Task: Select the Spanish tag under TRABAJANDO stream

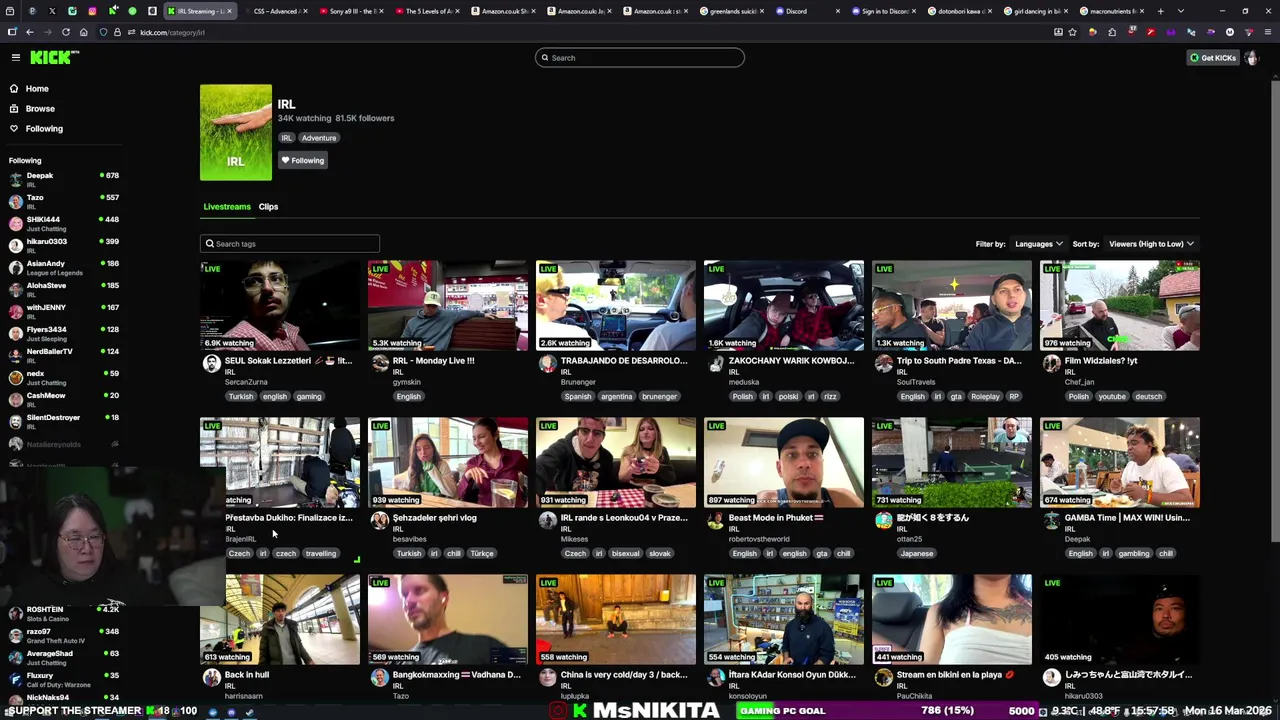Action: (x=578, y=397)
